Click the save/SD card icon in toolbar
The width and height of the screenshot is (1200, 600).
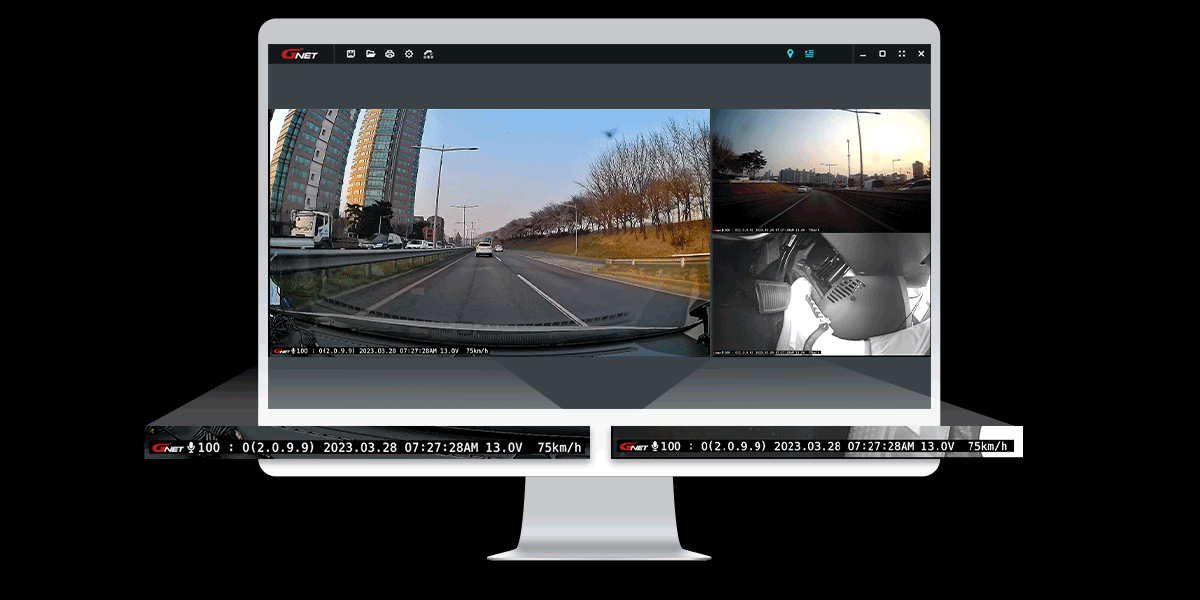tap(351, 54)
